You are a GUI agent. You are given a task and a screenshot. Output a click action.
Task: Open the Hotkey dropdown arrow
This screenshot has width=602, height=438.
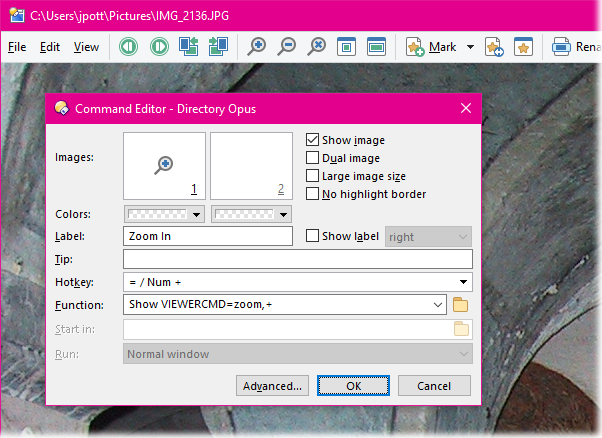[463, 282]
